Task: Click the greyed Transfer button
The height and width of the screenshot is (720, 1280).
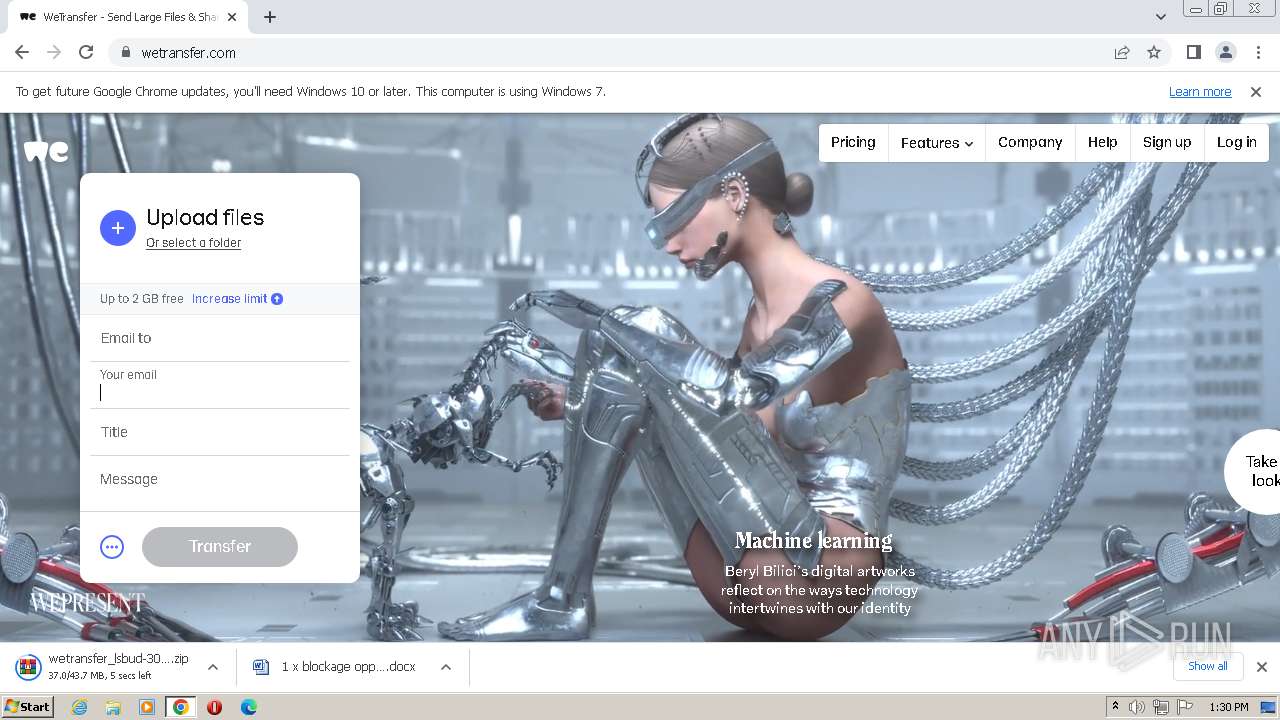Action: 220,547
